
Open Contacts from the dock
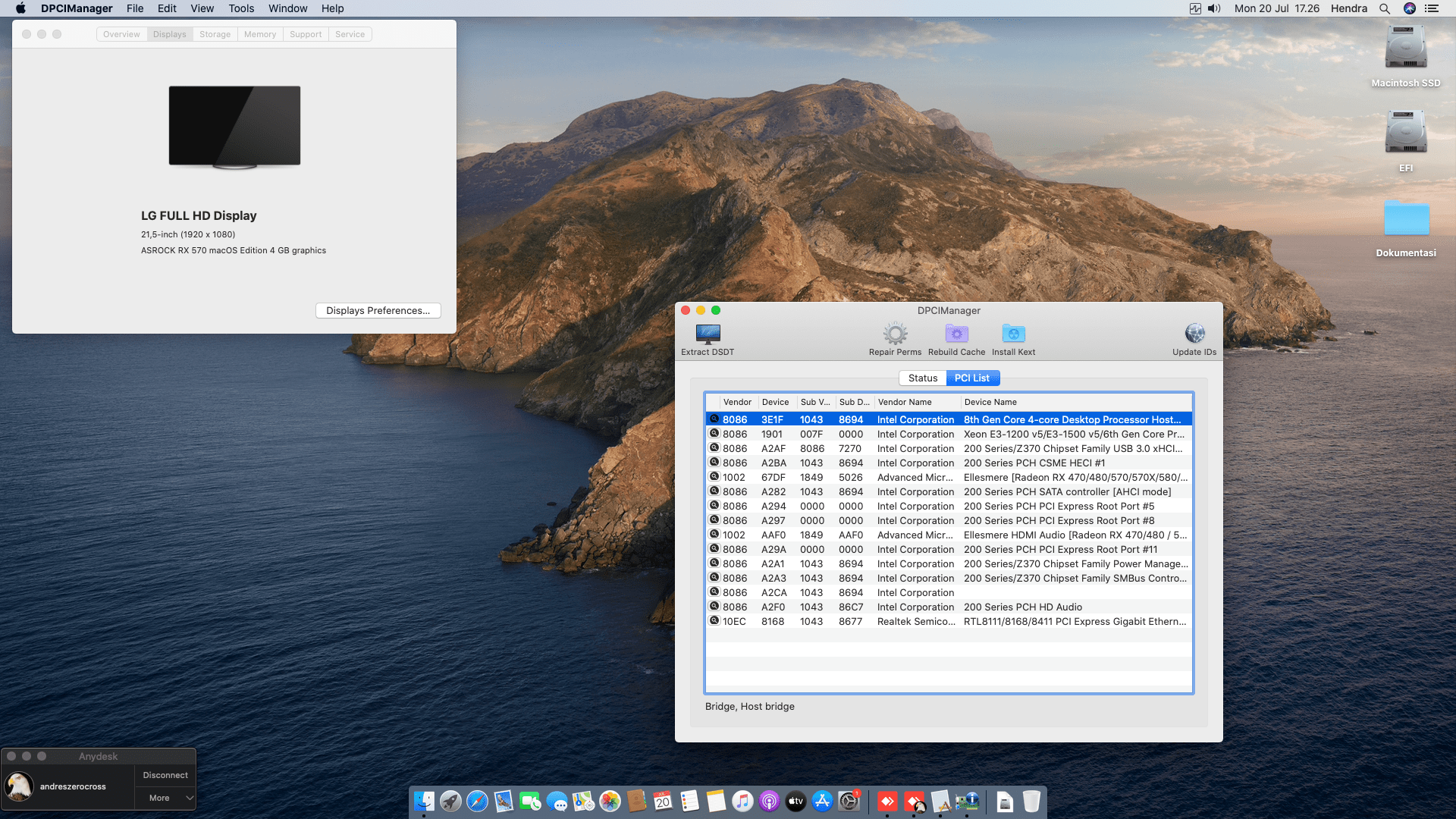coord(636,801)
